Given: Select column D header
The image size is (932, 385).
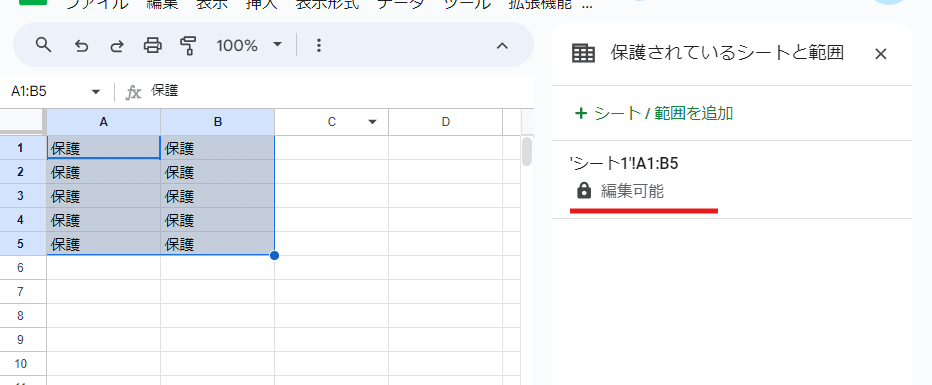Looking at the screenshot, I should coord(446,122).
